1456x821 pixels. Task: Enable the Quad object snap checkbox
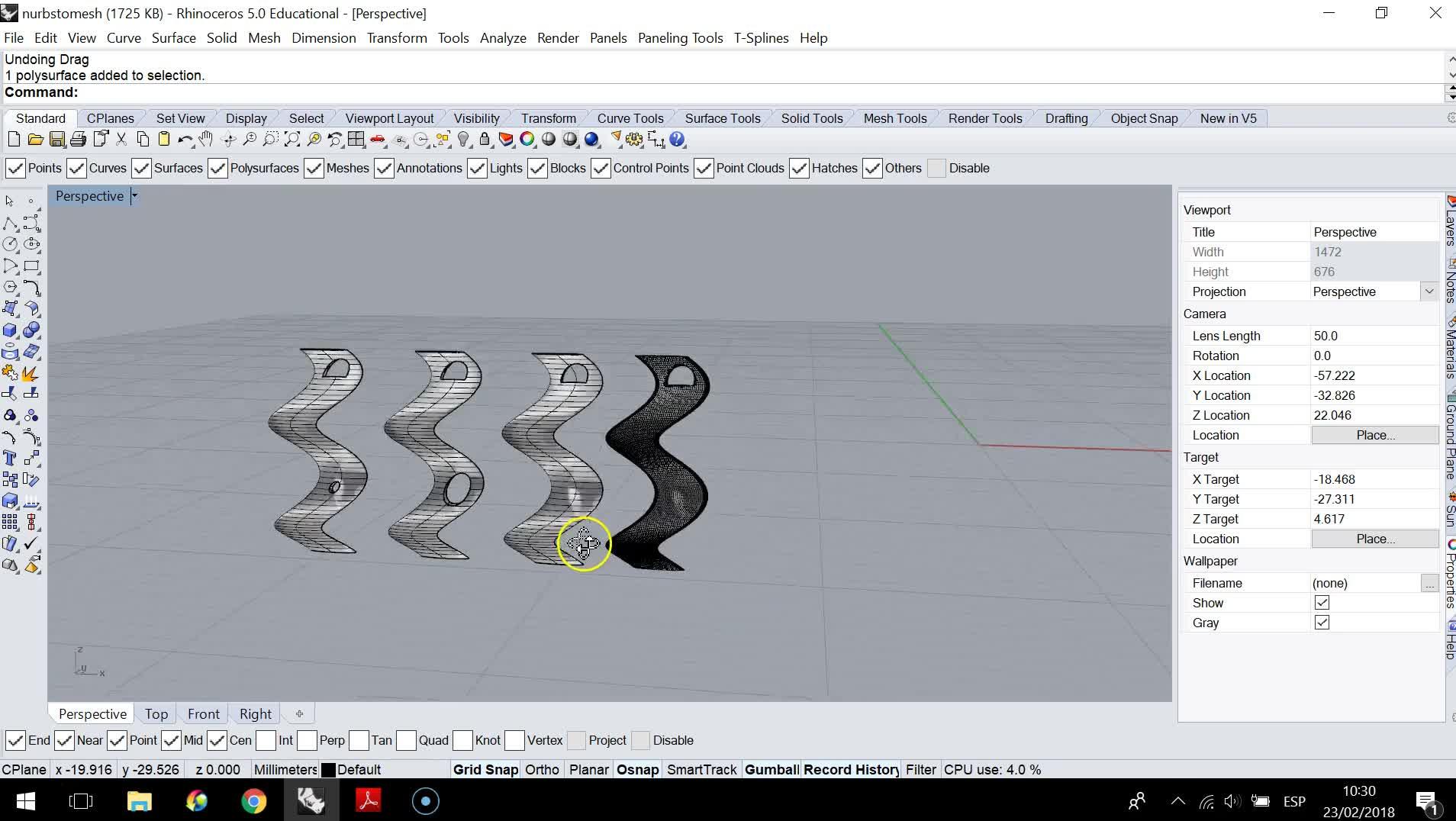pos(407,740)
